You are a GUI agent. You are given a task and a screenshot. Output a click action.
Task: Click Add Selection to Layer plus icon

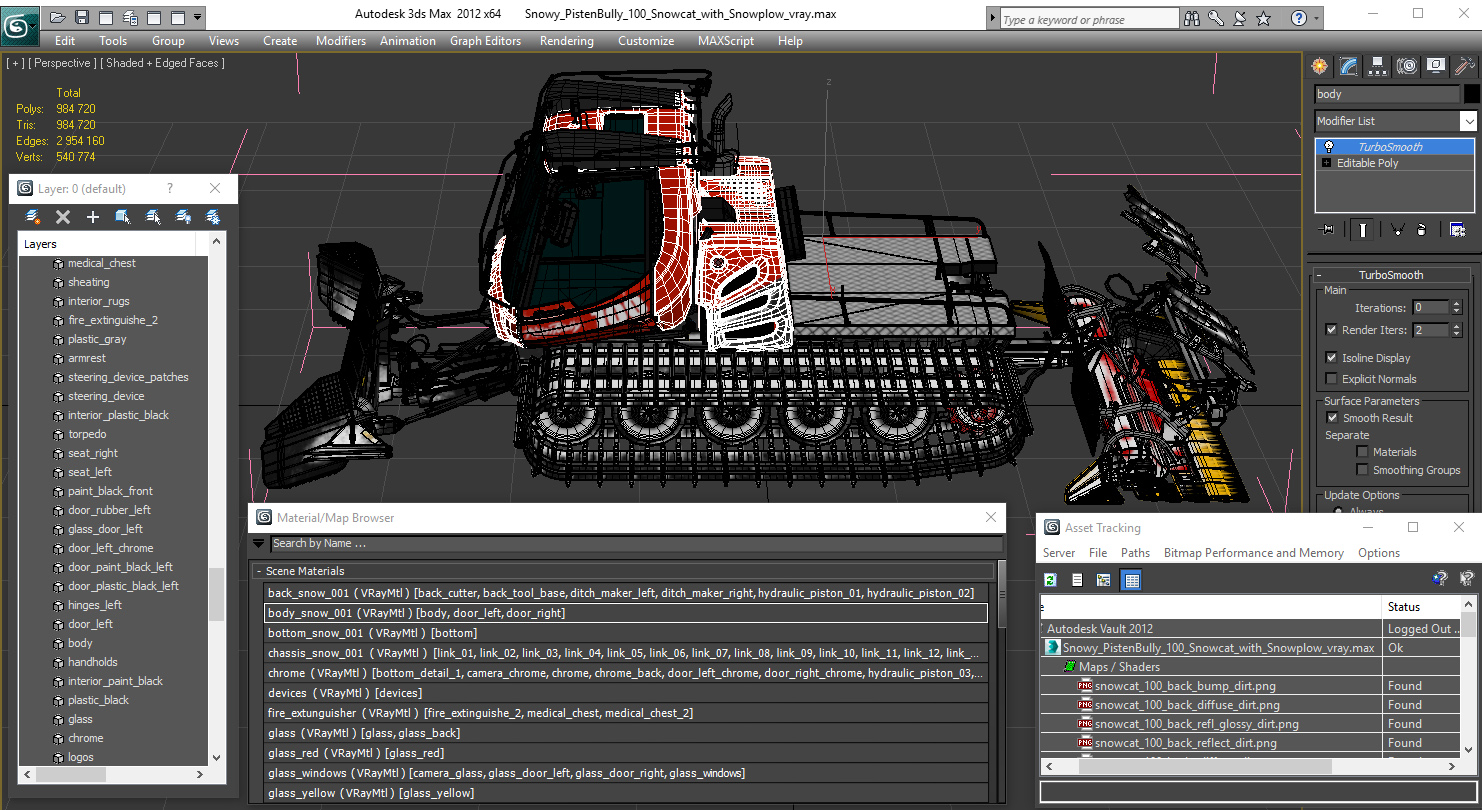(x=93, y=217)
